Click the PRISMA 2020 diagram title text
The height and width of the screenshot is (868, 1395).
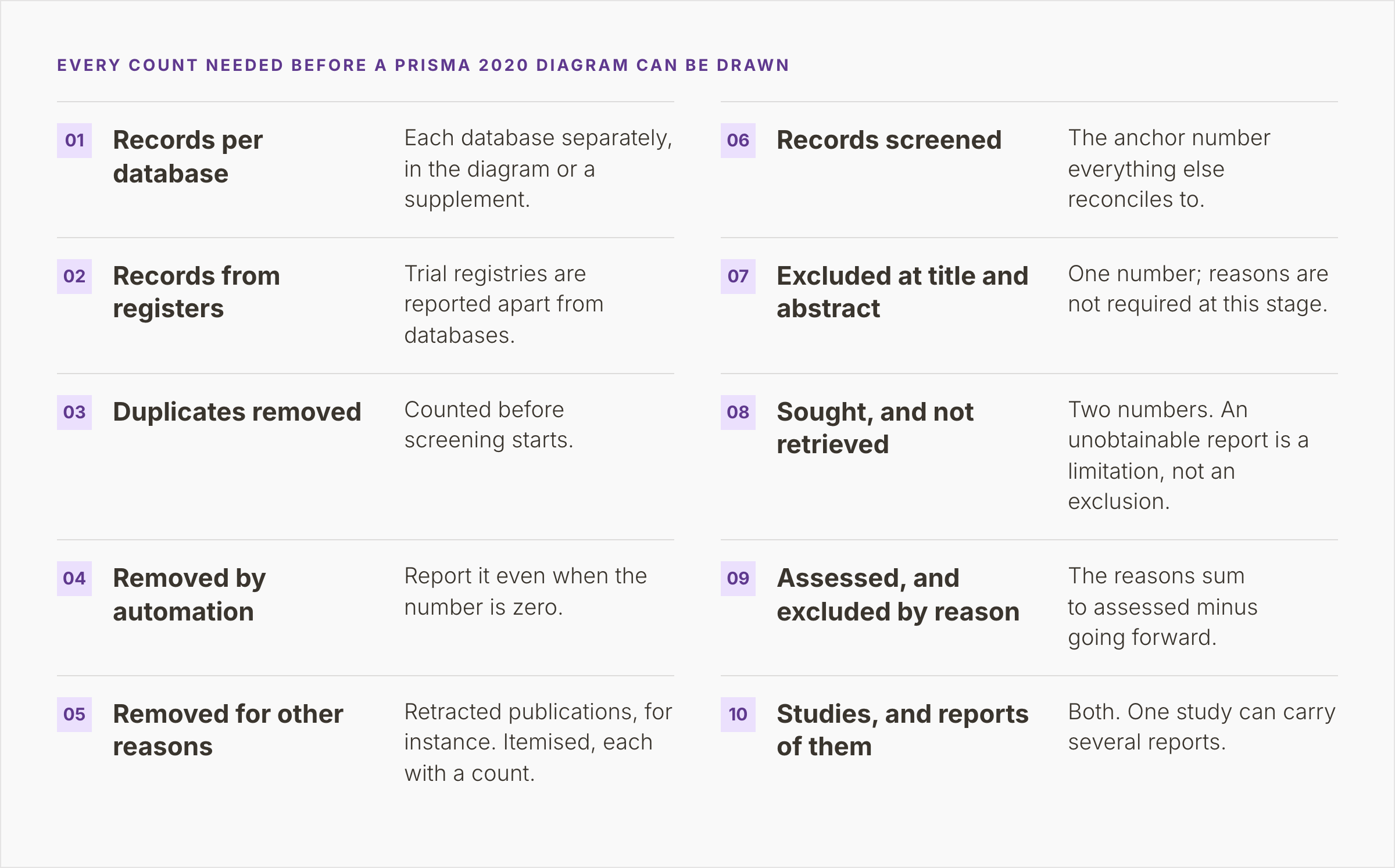point(423,65)
